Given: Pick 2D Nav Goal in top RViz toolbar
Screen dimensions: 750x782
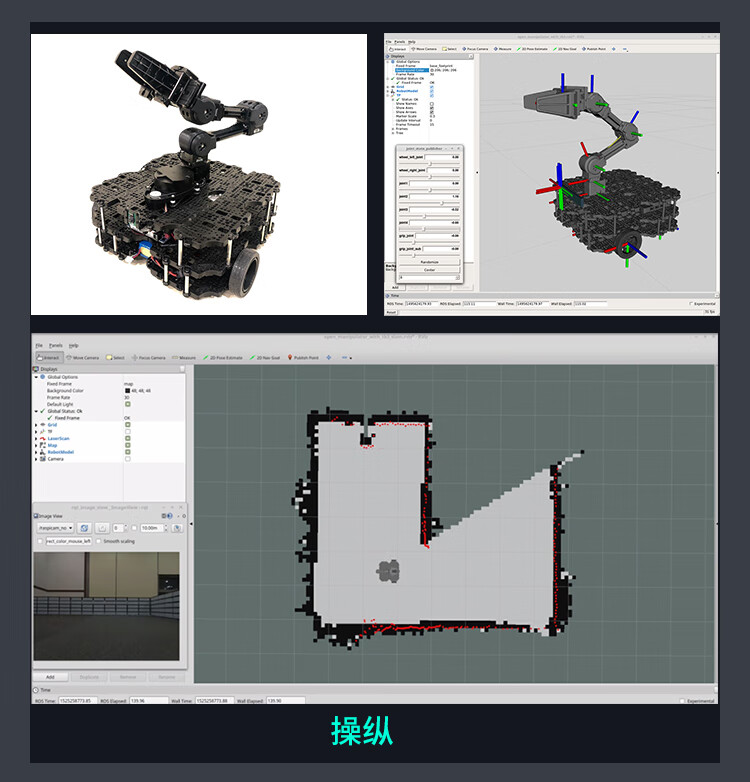Looking at the screenshot, I should 564,49.
